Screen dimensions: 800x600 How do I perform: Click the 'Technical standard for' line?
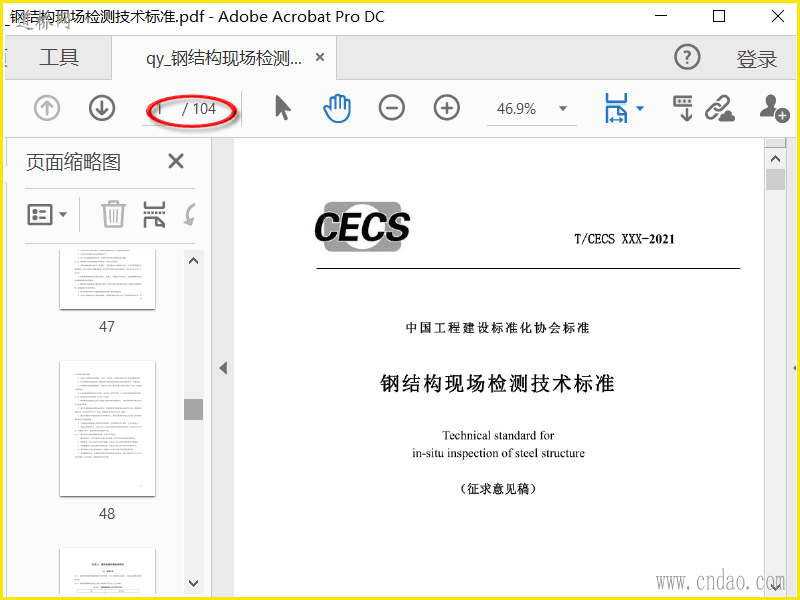point(498,435)
